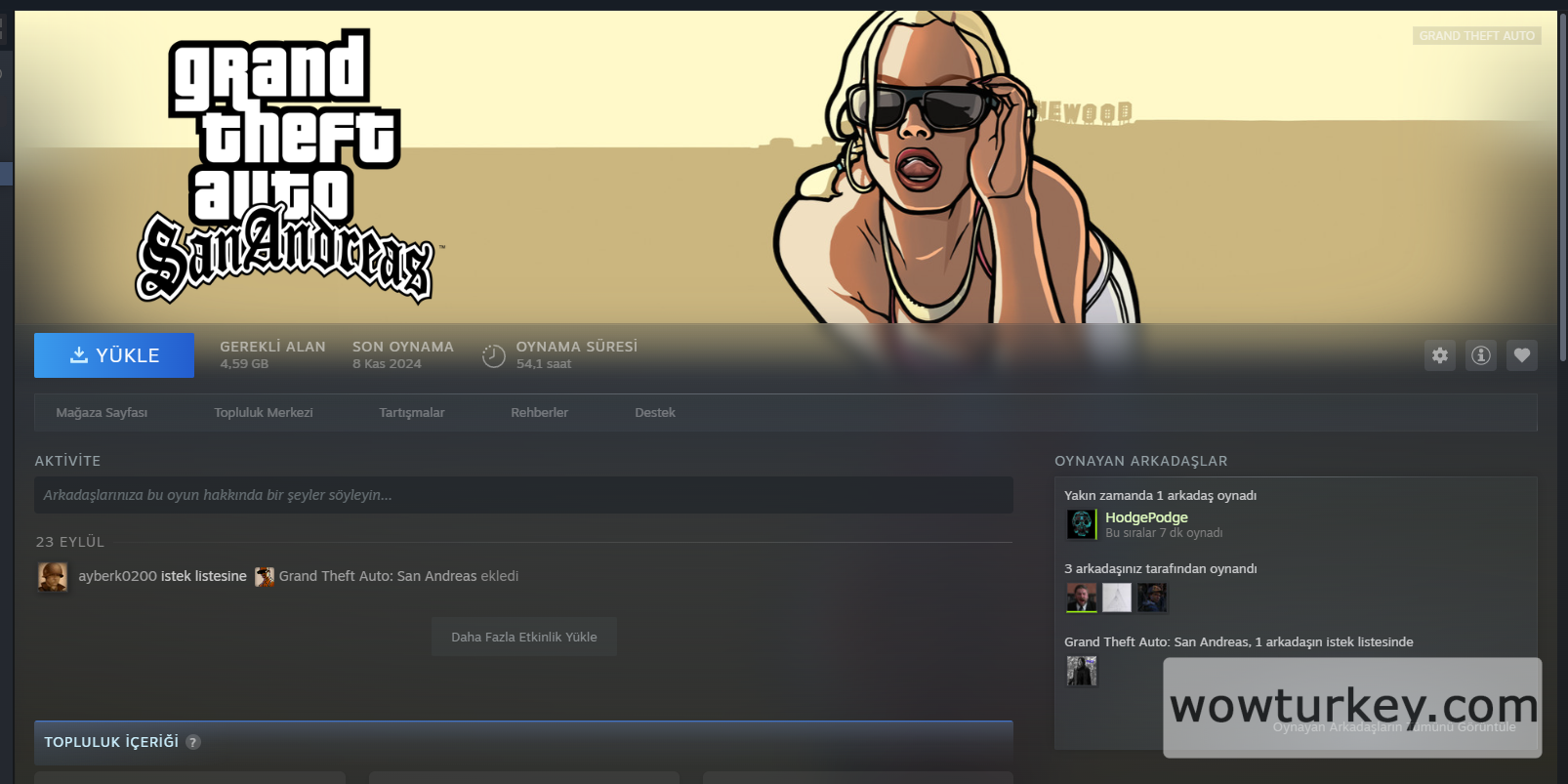
Task: Open game settings via gear icon
Action: (1439, 355)
